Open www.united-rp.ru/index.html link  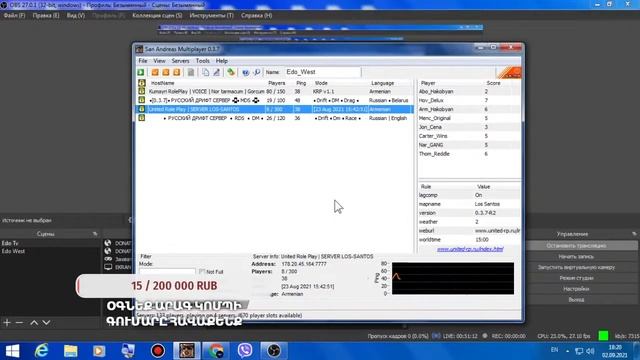point(470,249)
